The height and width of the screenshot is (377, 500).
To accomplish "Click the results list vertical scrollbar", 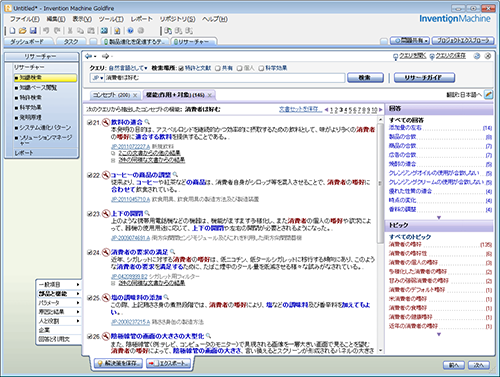I will point(380,235).
